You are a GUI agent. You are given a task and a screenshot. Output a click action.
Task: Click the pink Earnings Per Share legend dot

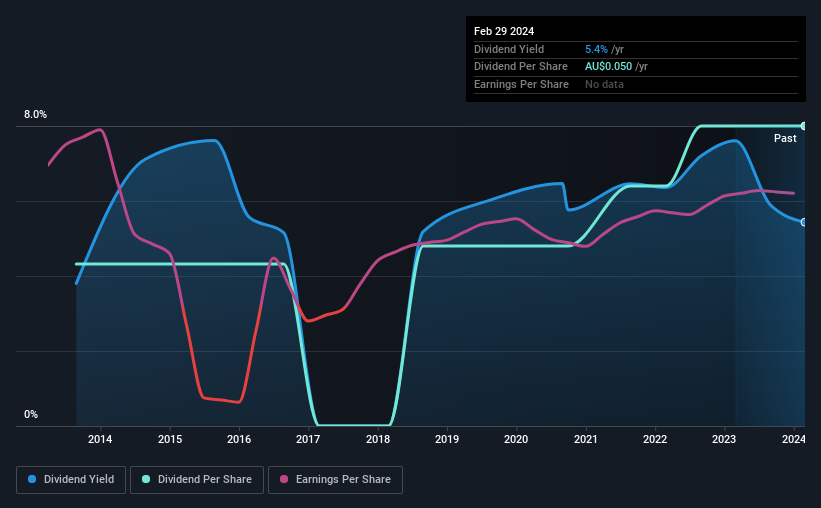(284, 479)
